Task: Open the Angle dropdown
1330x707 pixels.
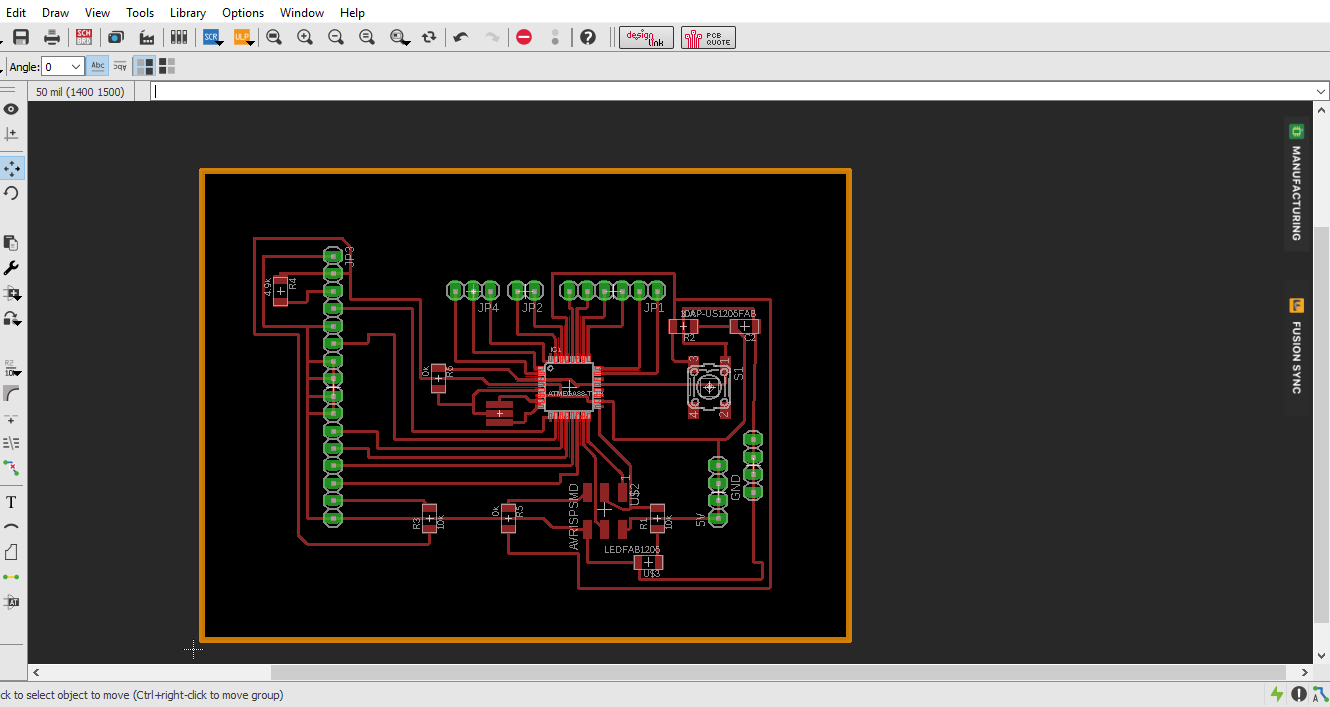Action: (63, 66)
